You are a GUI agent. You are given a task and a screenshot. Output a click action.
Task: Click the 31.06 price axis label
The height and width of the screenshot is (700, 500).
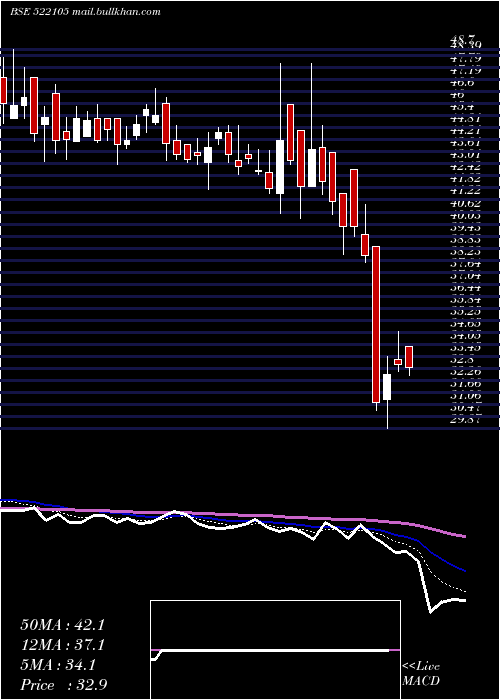point(465,396)
